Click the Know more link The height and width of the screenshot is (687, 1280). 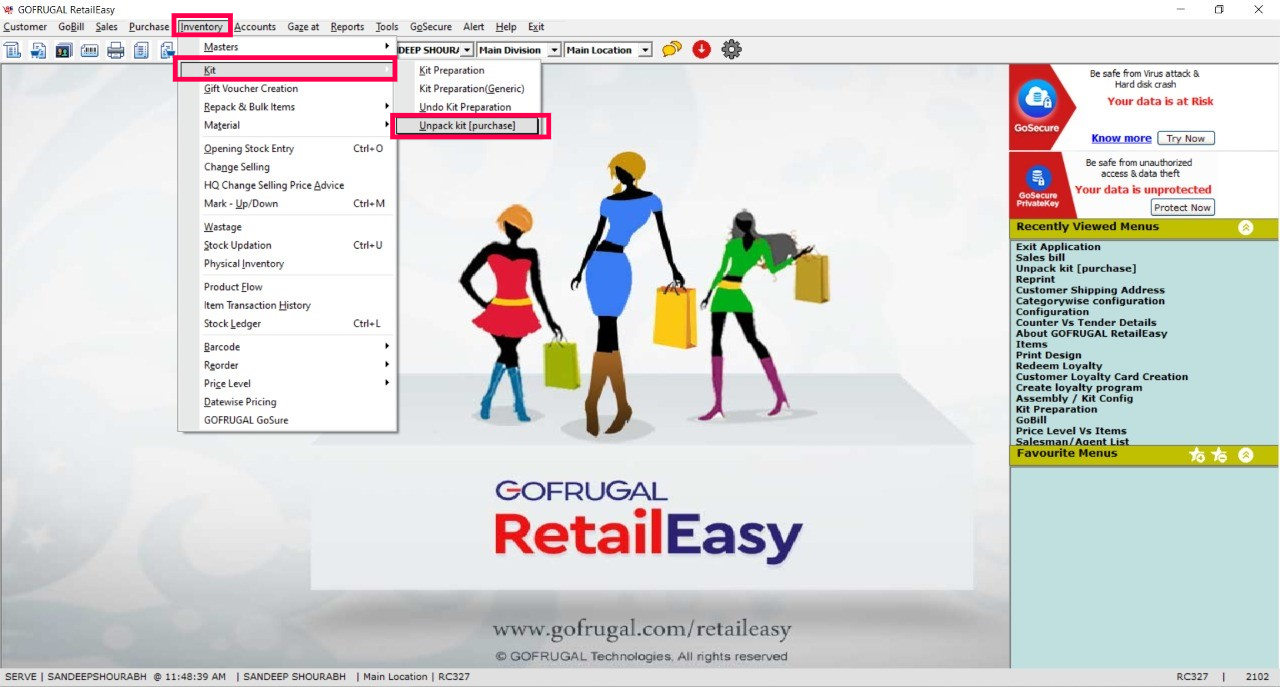[1121, 138]
